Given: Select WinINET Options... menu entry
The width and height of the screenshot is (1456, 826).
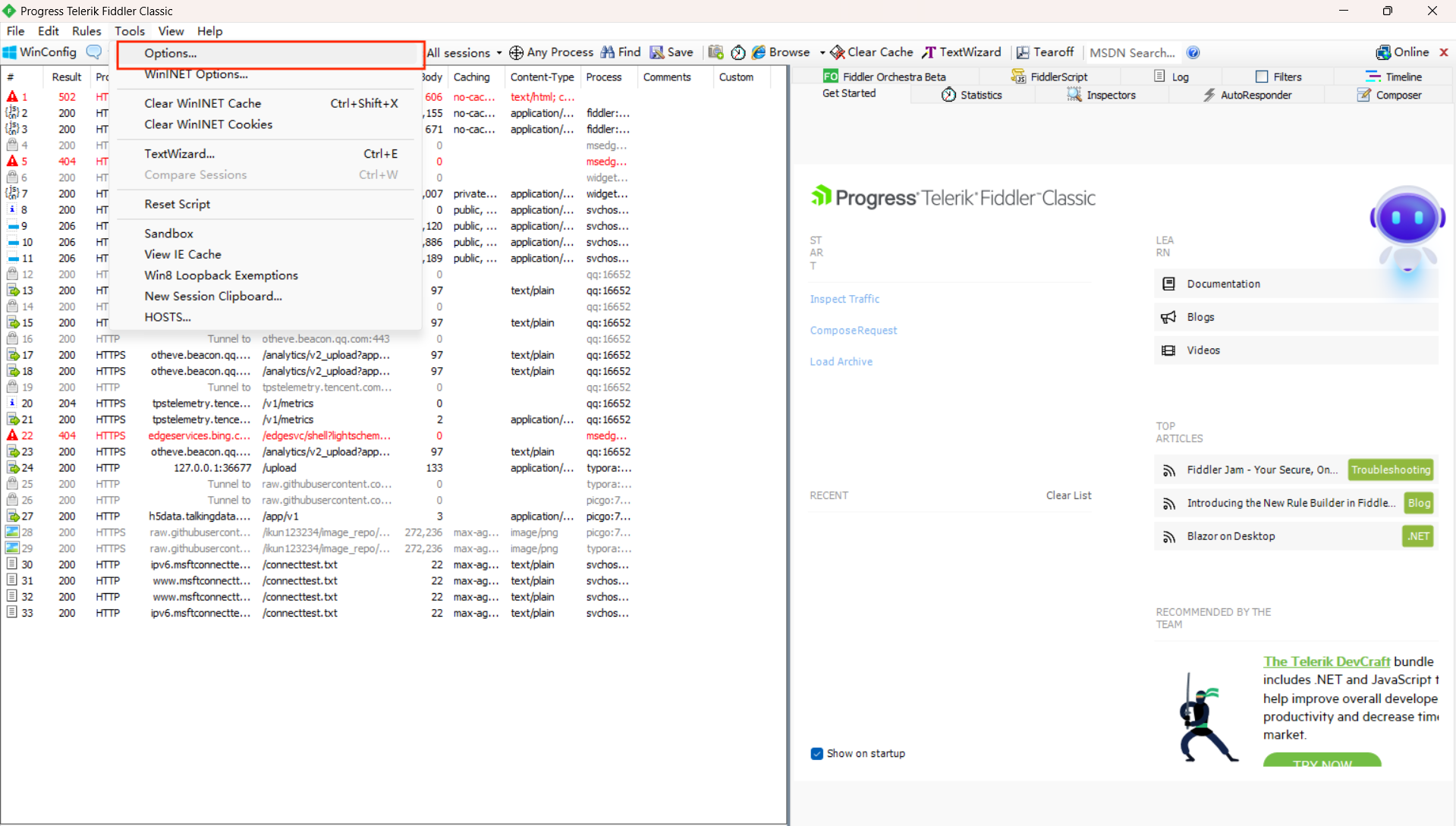Looking at the screenshot, I should 266,74.
